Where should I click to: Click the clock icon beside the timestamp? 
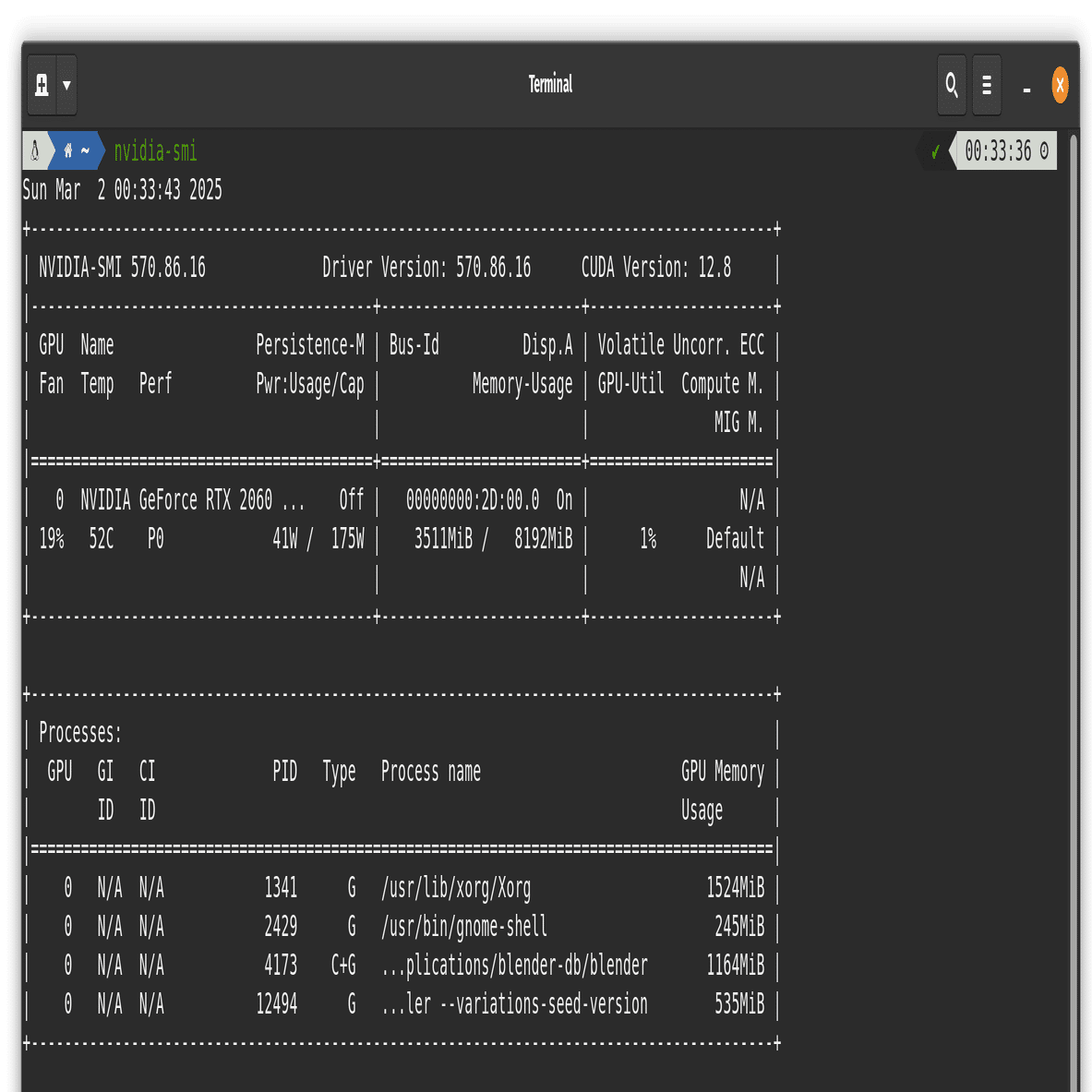tap(1044, 150)
